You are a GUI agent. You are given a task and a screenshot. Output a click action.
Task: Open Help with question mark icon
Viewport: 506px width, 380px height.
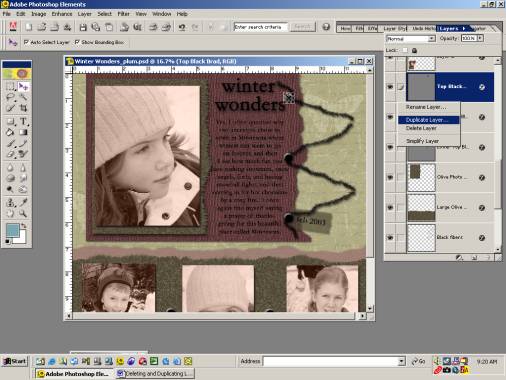[326, 27]
